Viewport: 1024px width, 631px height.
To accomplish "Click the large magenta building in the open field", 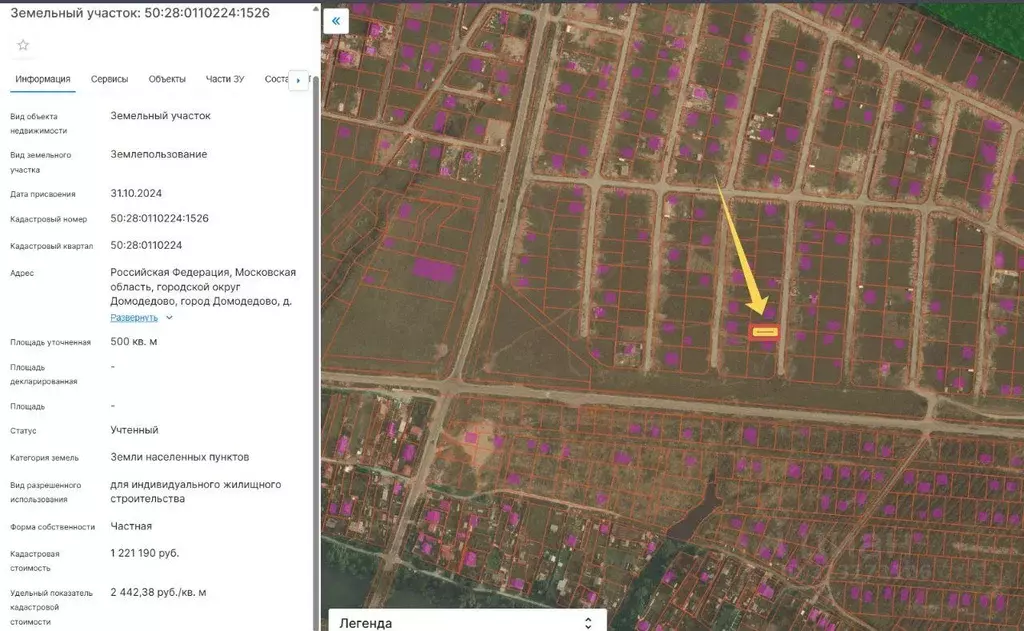I will 434,268.
